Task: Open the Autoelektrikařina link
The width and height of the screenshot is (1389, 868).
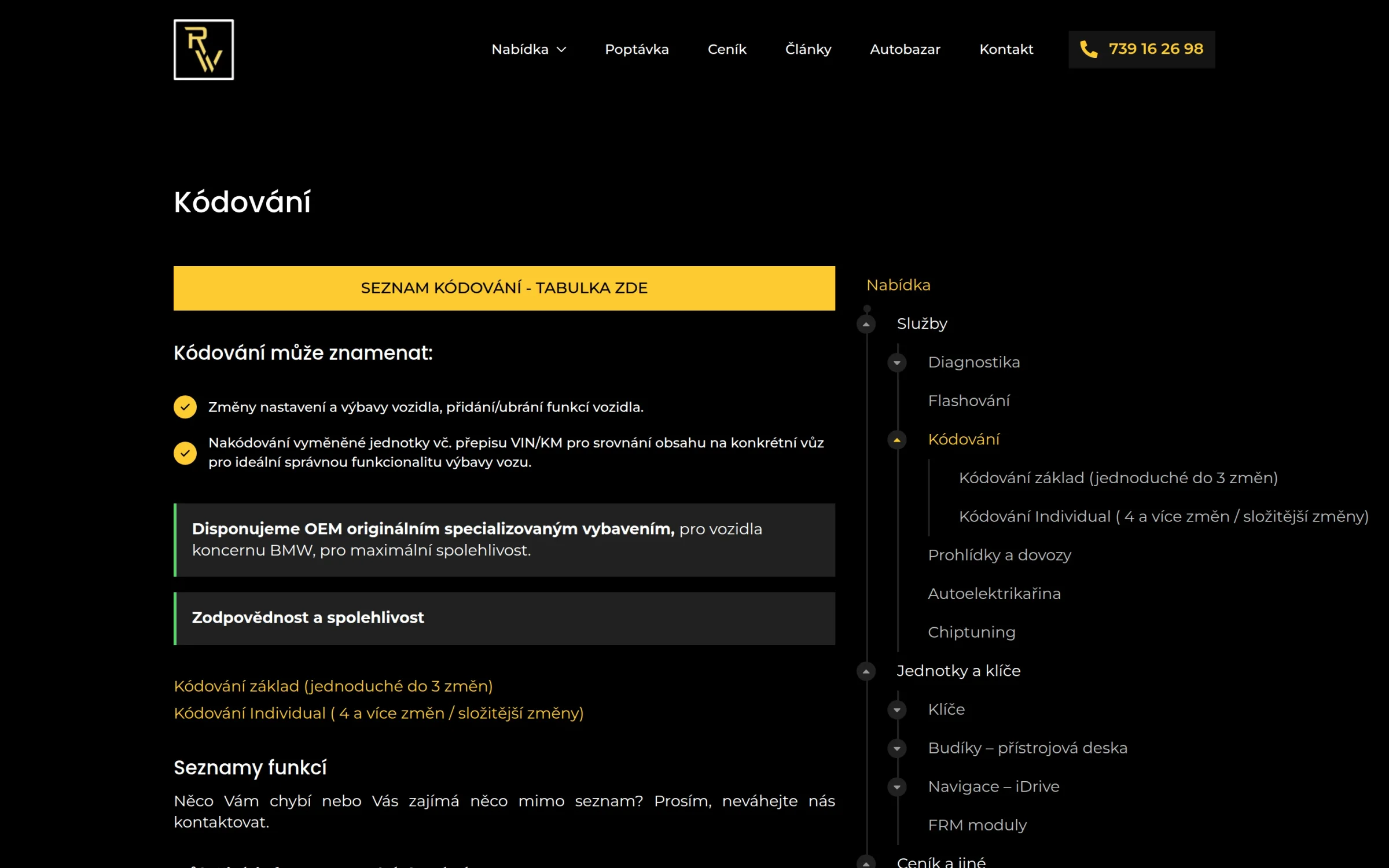Action: coord(994,594)
